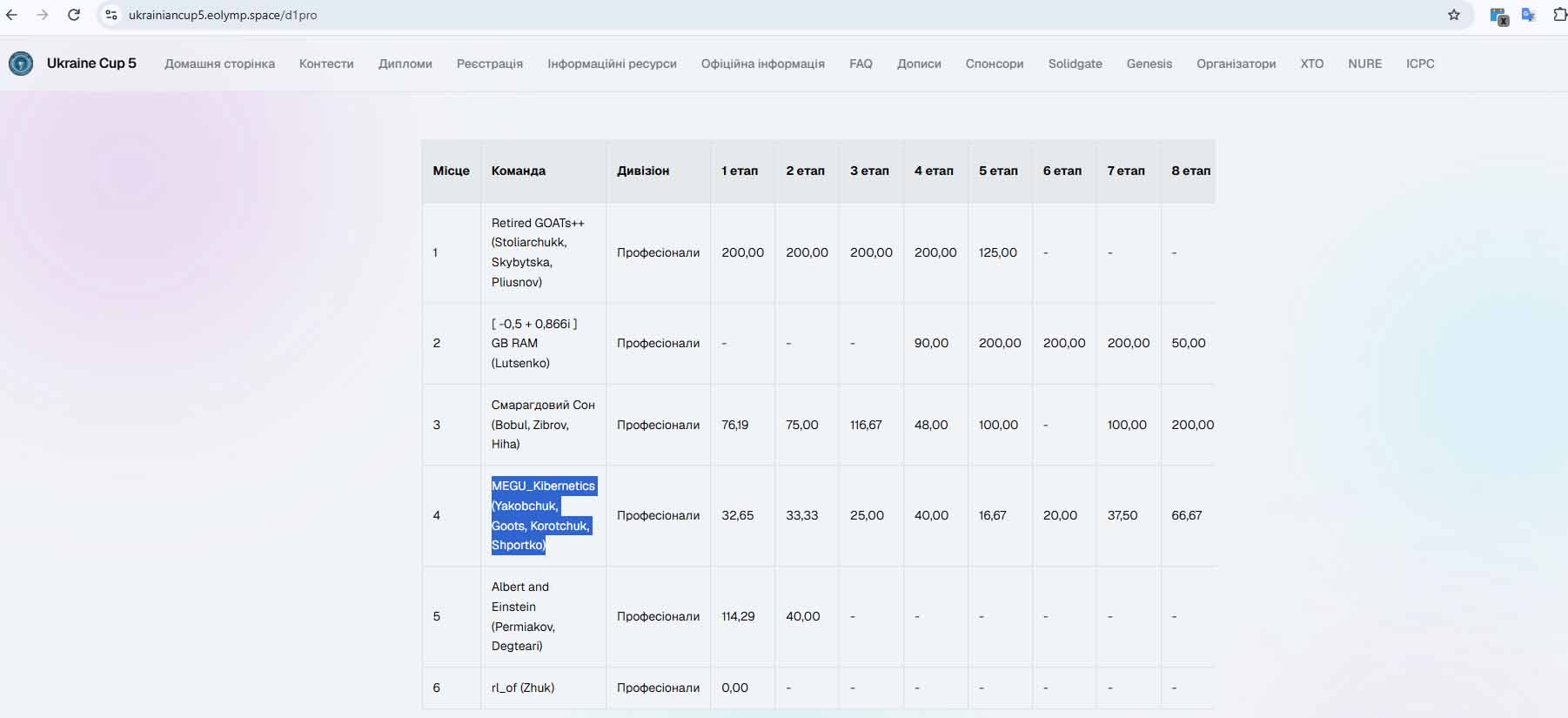Select the rl_of (Zhuk) team cell
The height and width of the screenshot is (718, 1568).
[543, 688]
